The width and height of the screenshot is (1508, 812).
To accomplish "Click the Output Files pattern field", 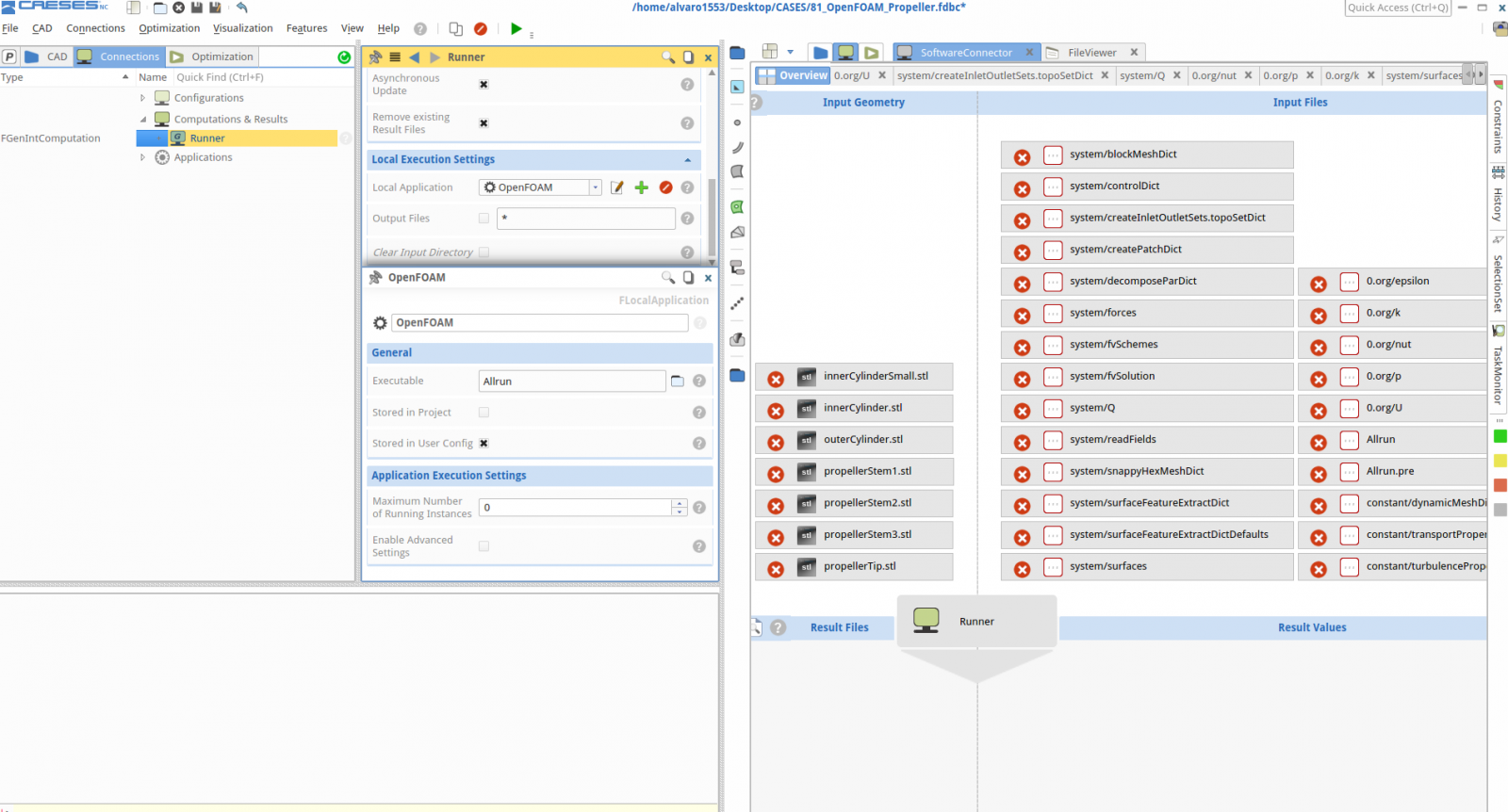I will (x=586, y=219).
